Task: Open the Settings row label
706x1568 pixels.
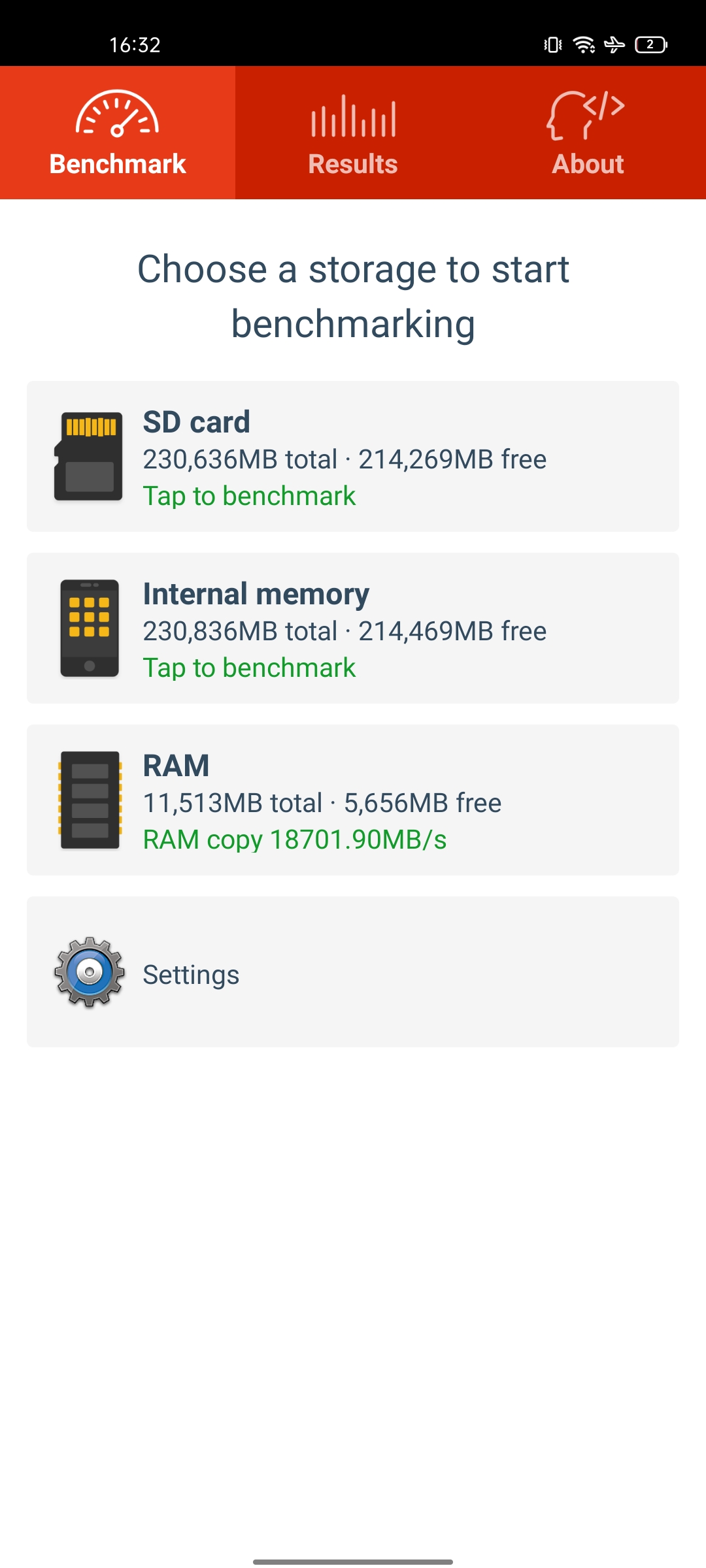Action: pyautogui.click(x=191, y=975)
